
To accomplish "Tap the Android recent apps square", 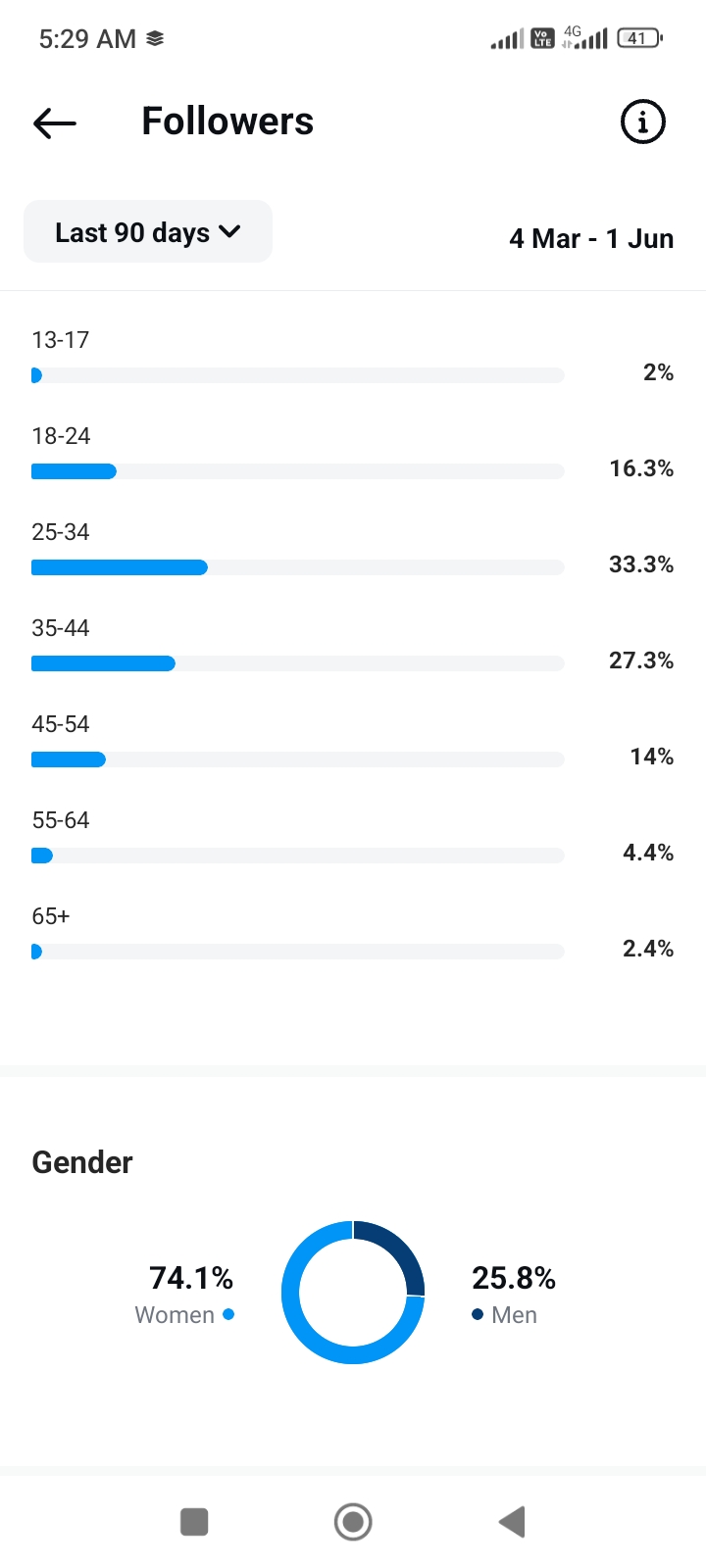I will tap(194, 1522).
